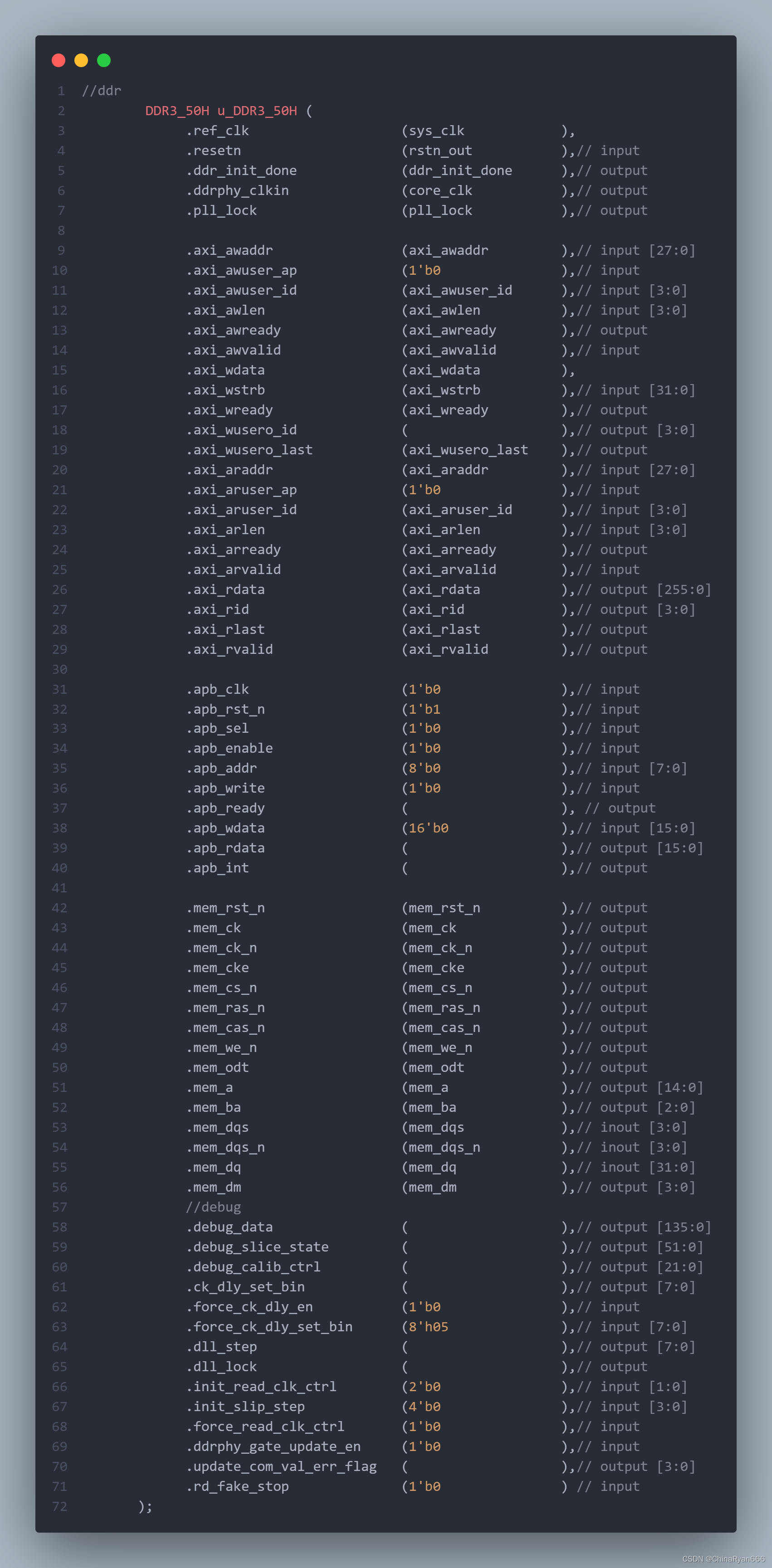Image resolution: width=772 pixels, height=1568 pixels.
Task: Click the 'mem_ck_n' signal in parentheses
Action: coord(440,948)
